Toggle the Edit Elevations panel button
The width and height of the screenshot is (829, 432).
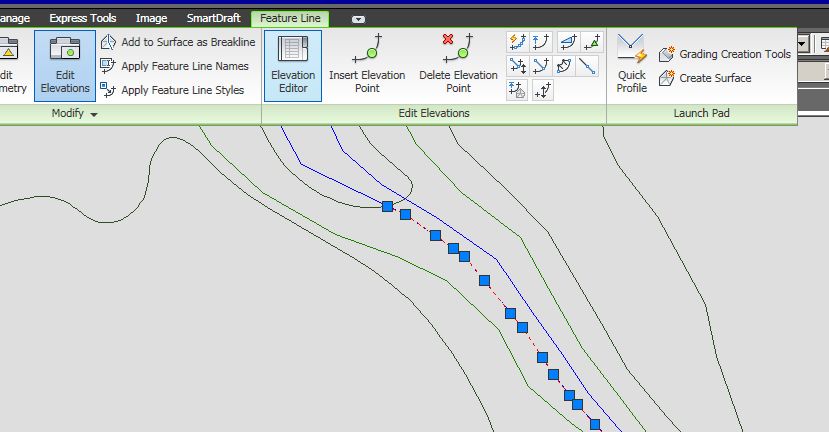65,66
